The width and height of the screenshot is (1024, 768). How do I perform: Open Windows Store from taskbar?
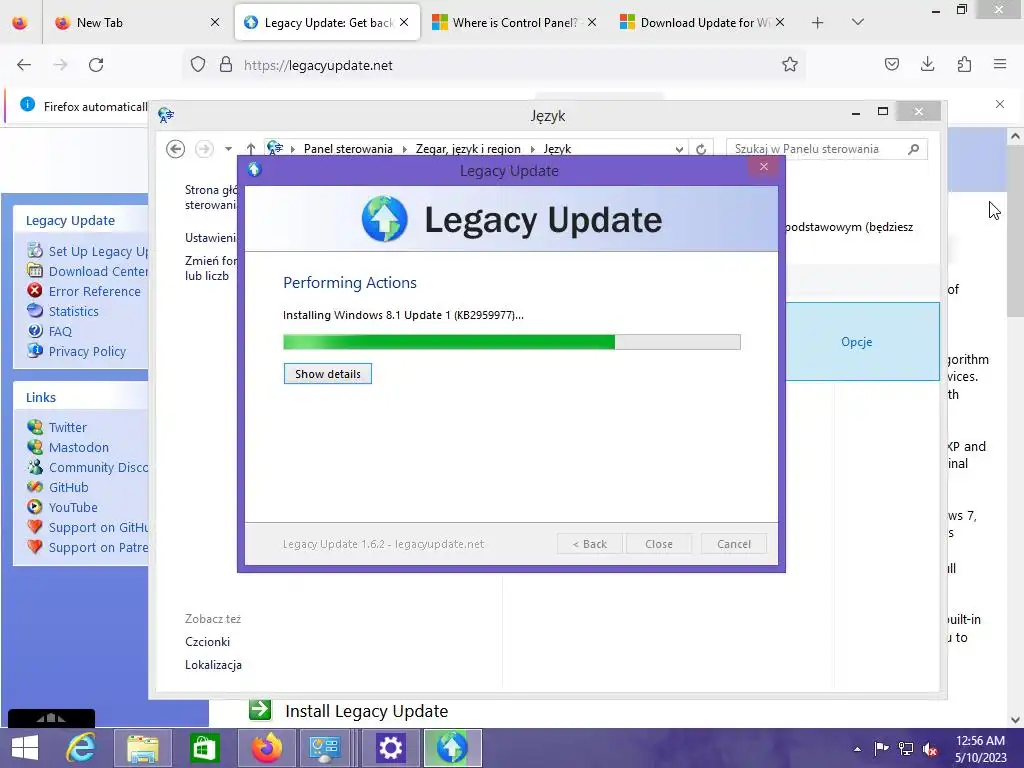204,748
